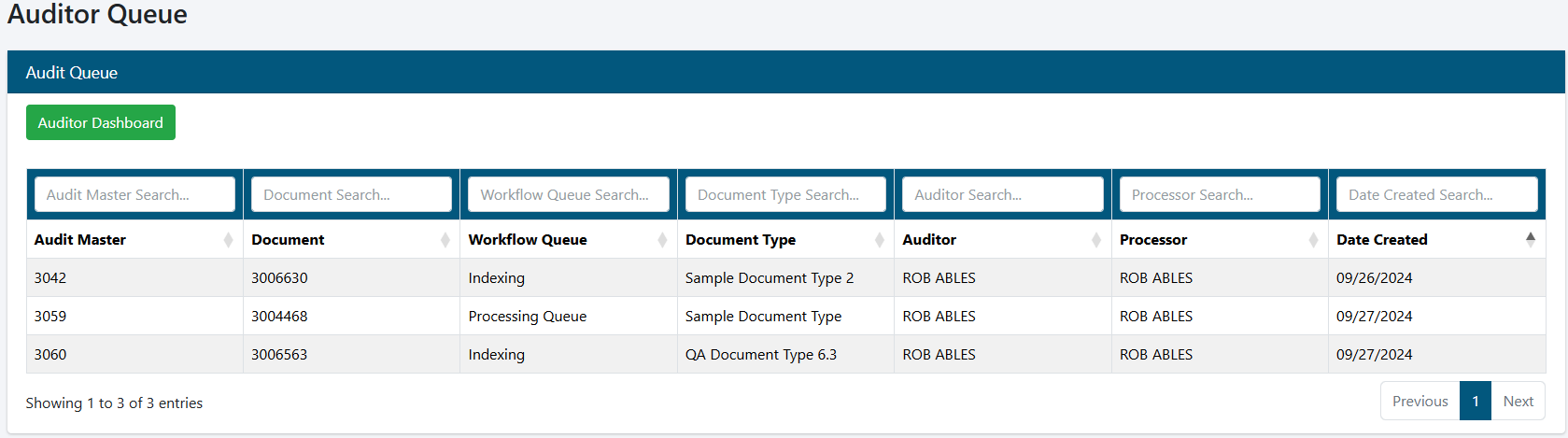
Task: Sort by Workflow Queue column arrows
Action: 662,240
